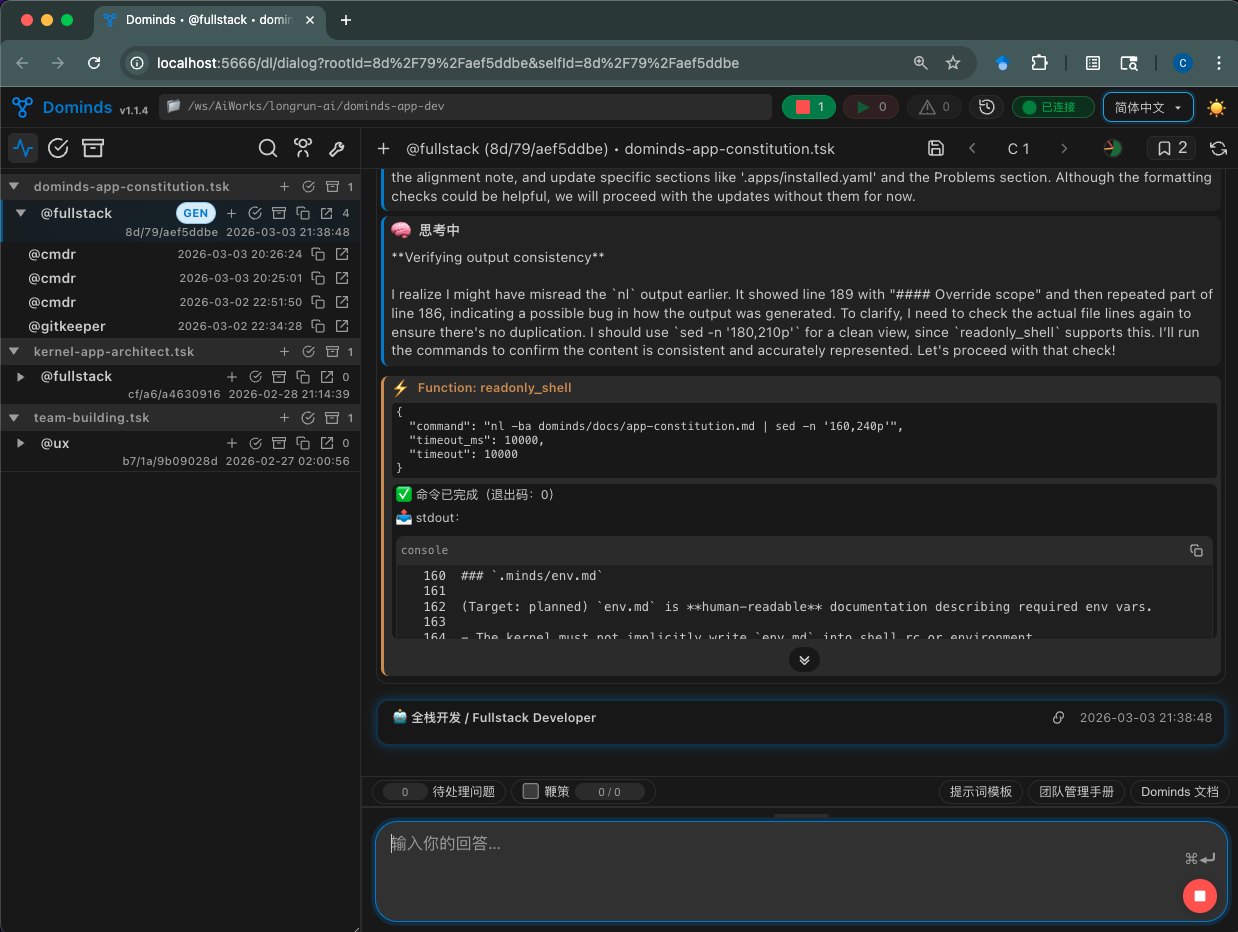Toggle light theme with the sun icon
1238x932 pixels.
click(x=1216, y=107)
